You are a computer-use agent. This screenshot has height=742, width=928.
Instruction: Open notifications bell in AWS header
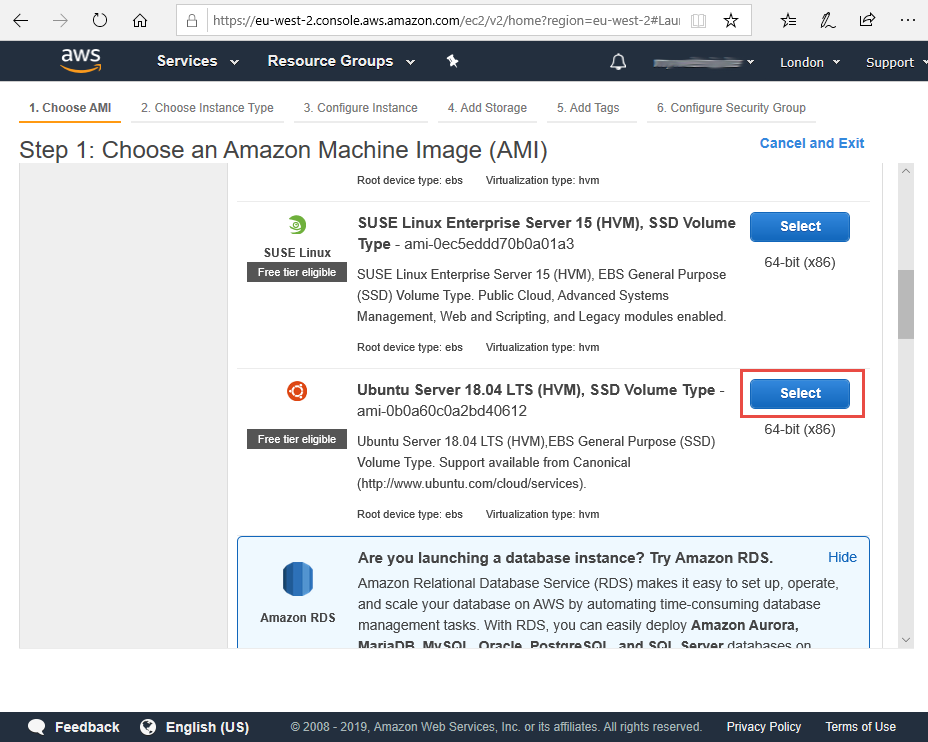point(618,62)
